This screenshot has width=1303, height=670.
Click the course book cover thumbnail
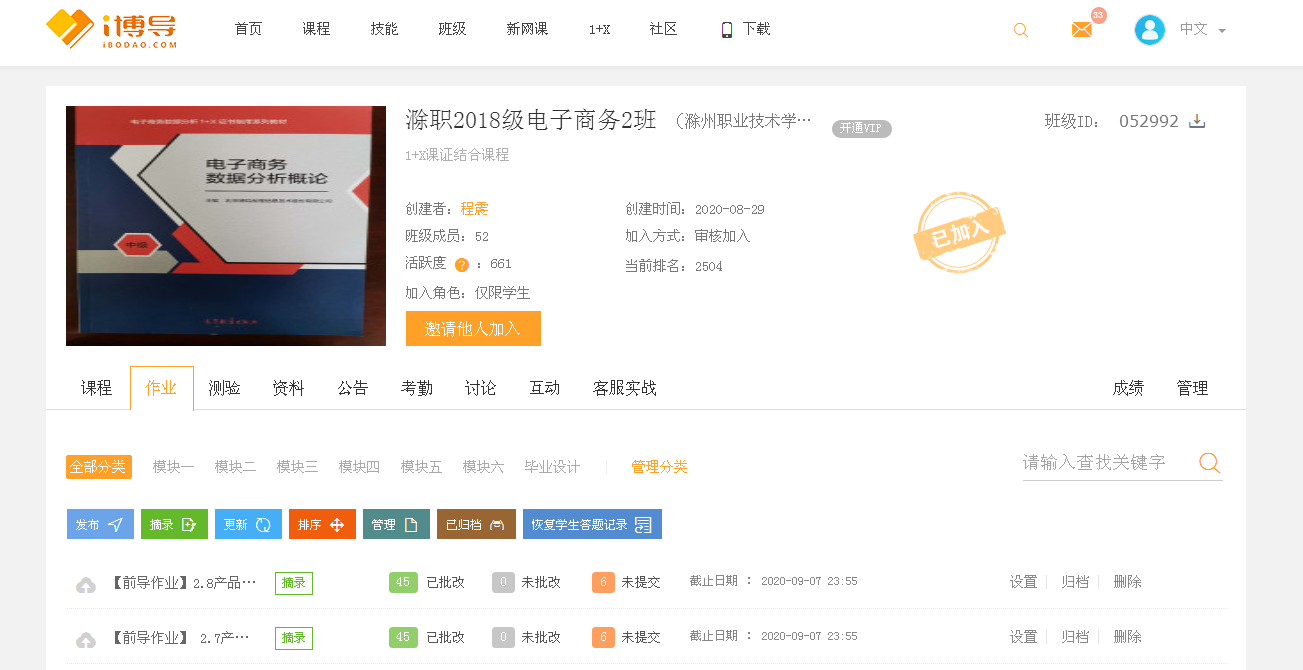click(226, 226)
